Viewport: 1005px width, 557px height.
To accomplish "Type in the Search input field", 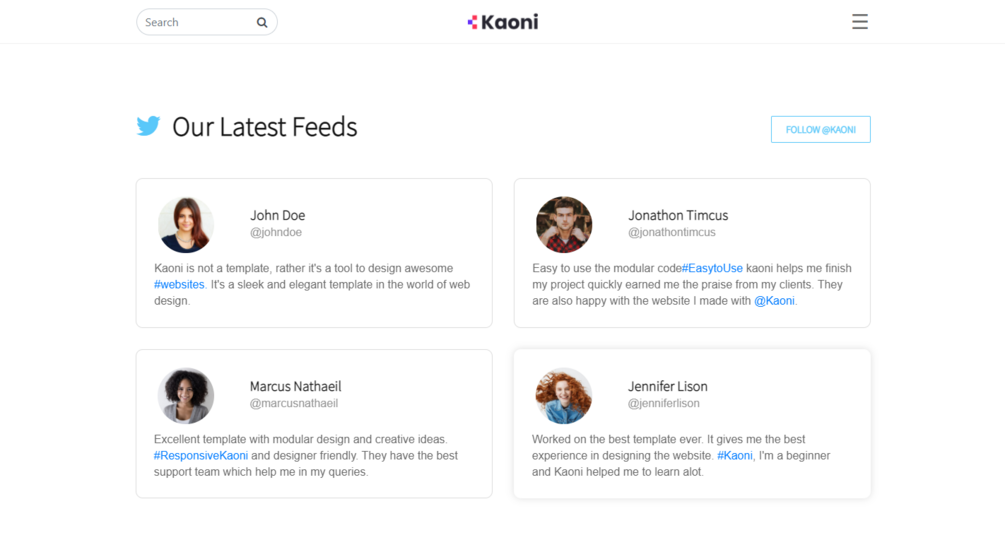I will [195, 22].
